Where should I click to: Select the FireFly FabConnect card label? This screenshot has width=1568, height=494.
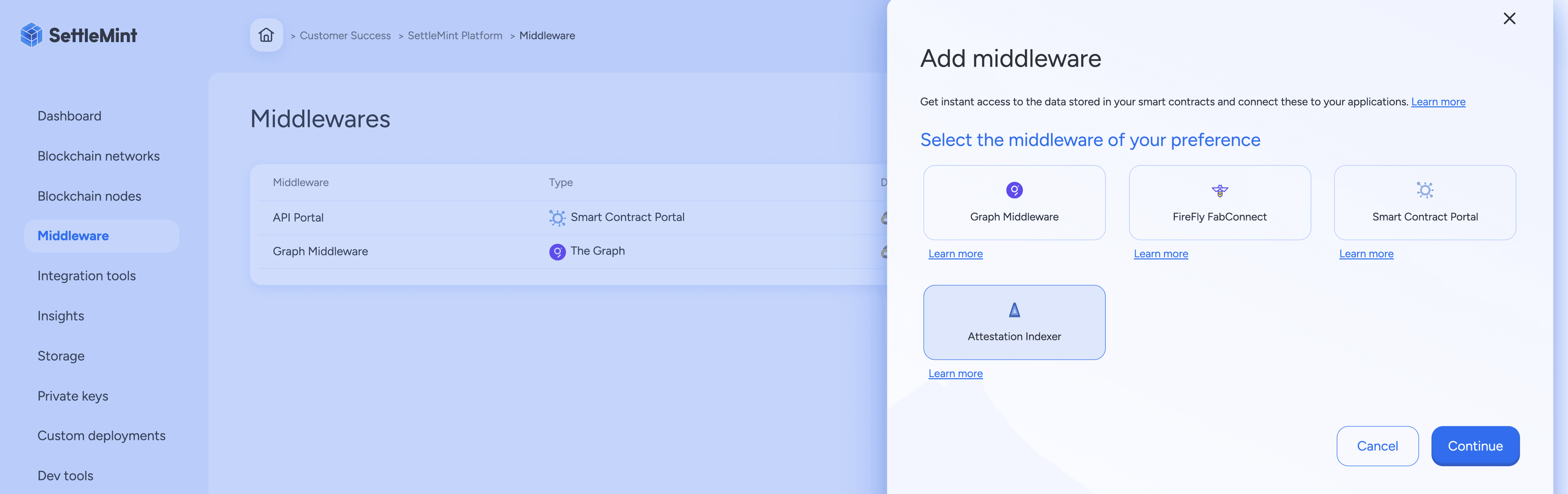pos(1219,217)
